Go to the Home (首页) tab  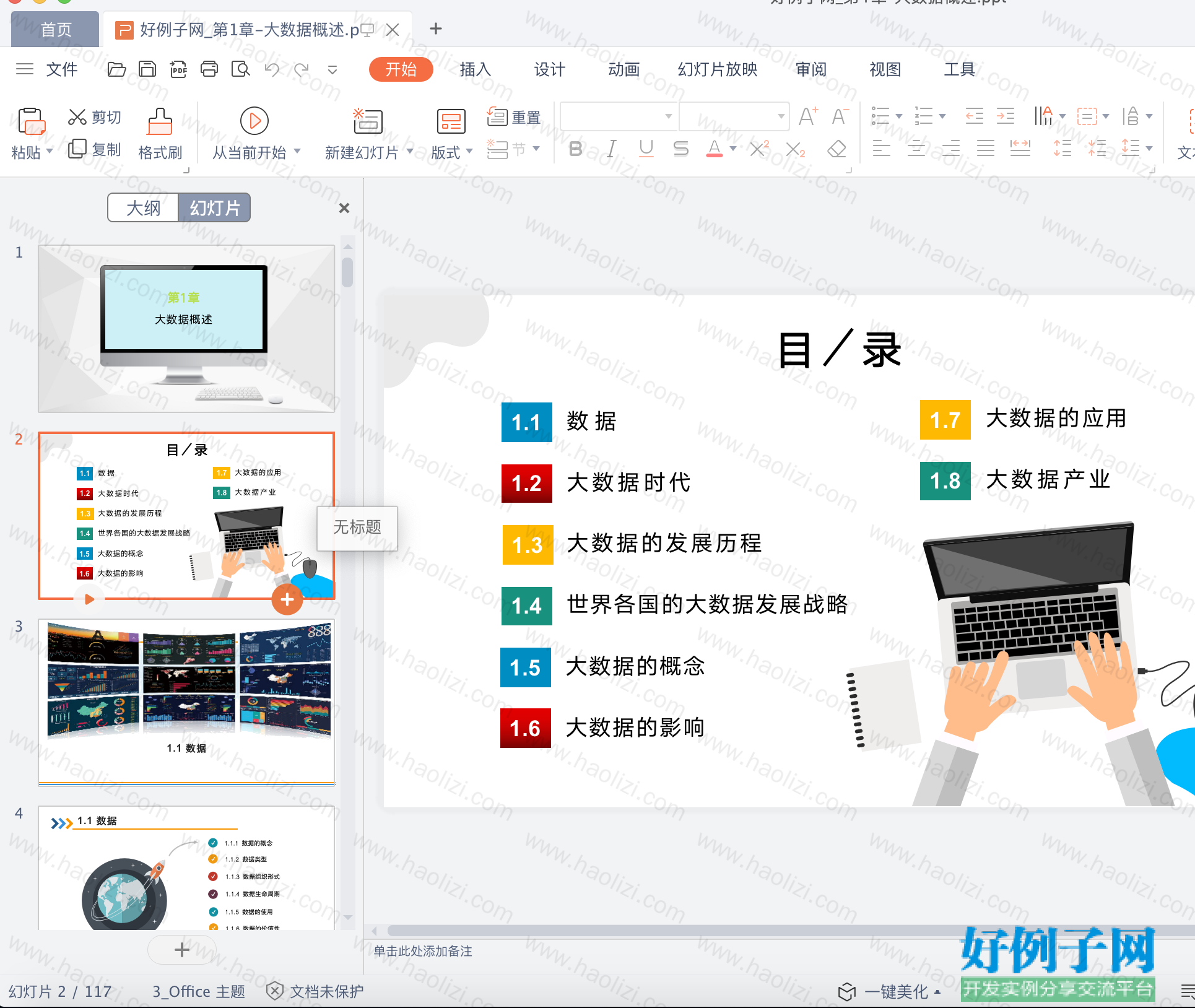point(56,29)
